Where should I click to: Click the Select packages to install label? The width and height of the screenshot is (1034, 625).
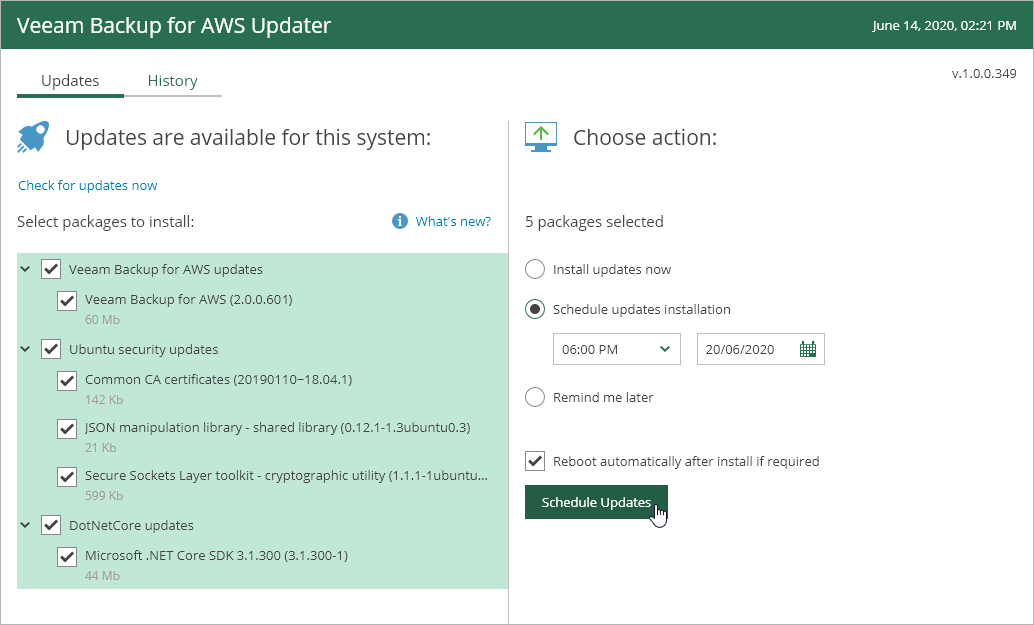tap(106, 222)
